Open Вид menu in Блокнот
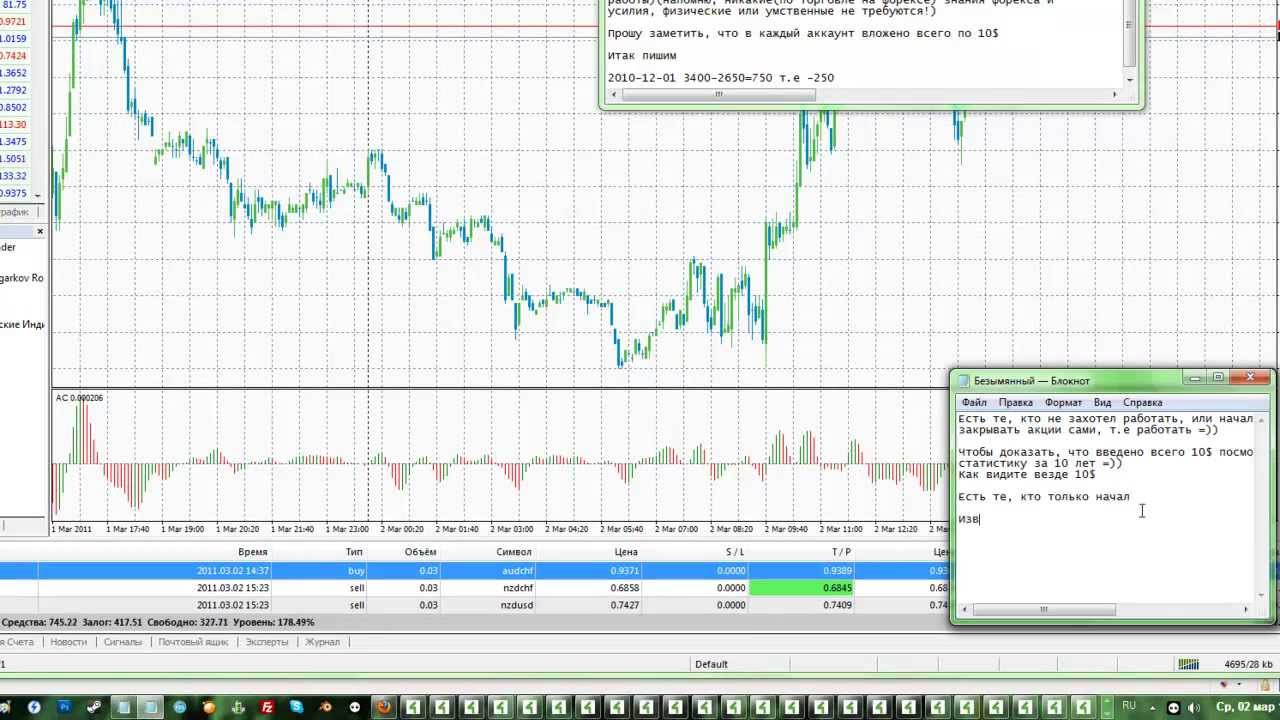This screenshot has height=720, width=1280. [x=1102, y=402]
